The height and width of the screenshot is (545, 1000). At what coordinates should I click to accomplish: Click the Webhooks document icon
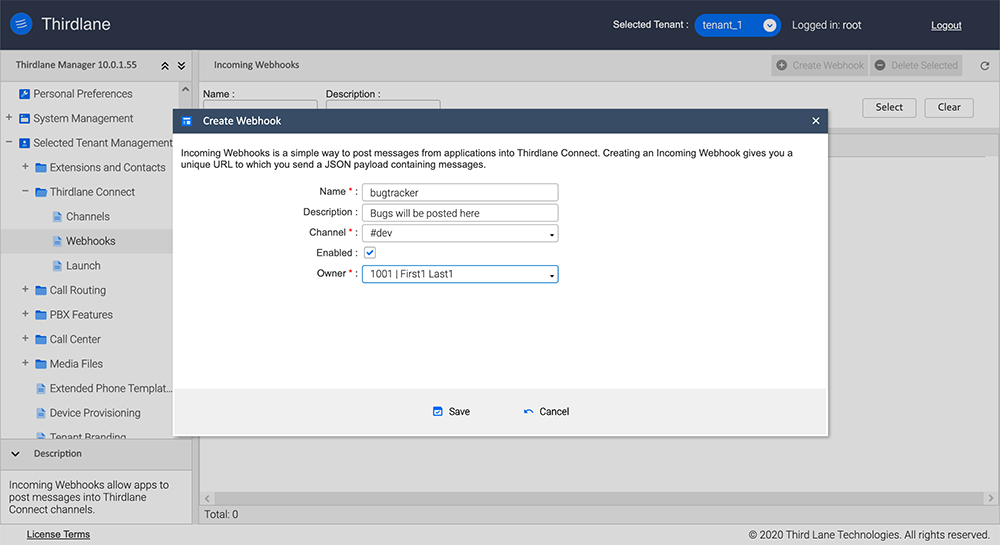pos(57,241)
